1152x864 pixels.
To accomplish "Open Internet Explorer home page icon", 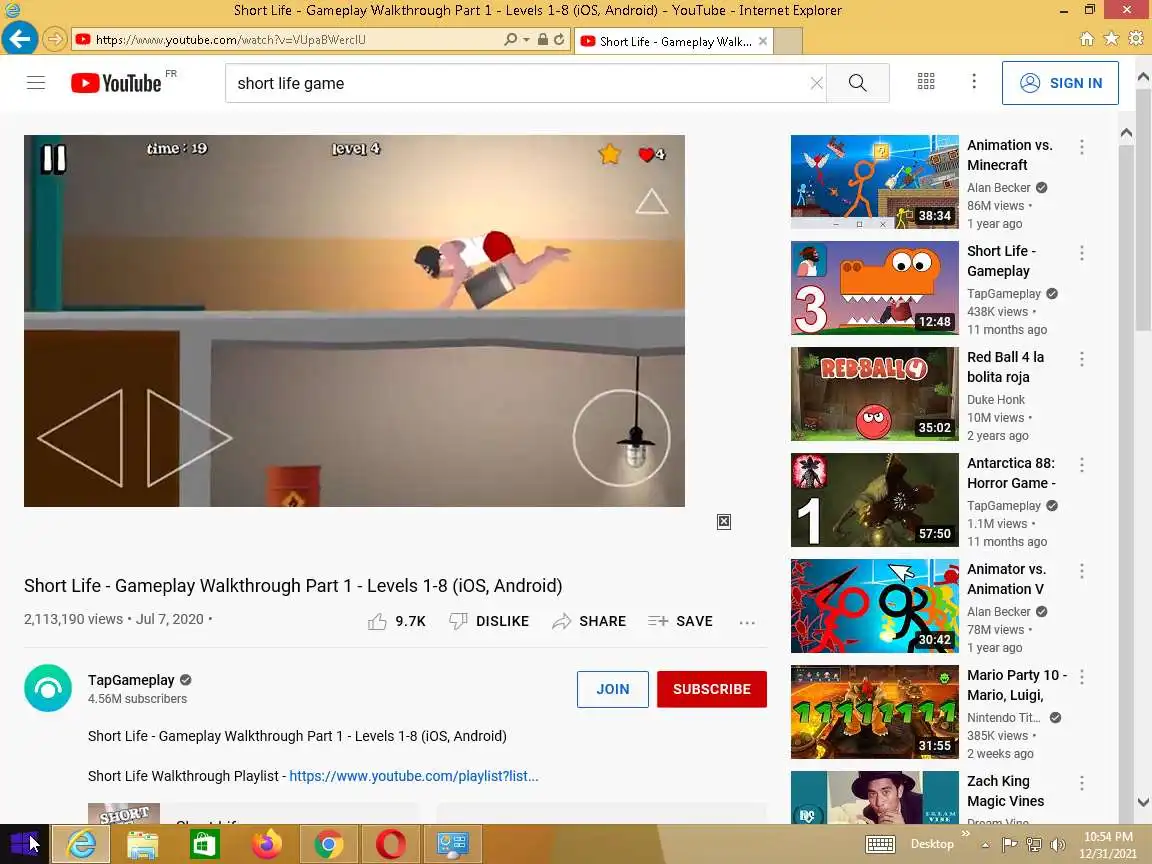I will (1087, 39).
